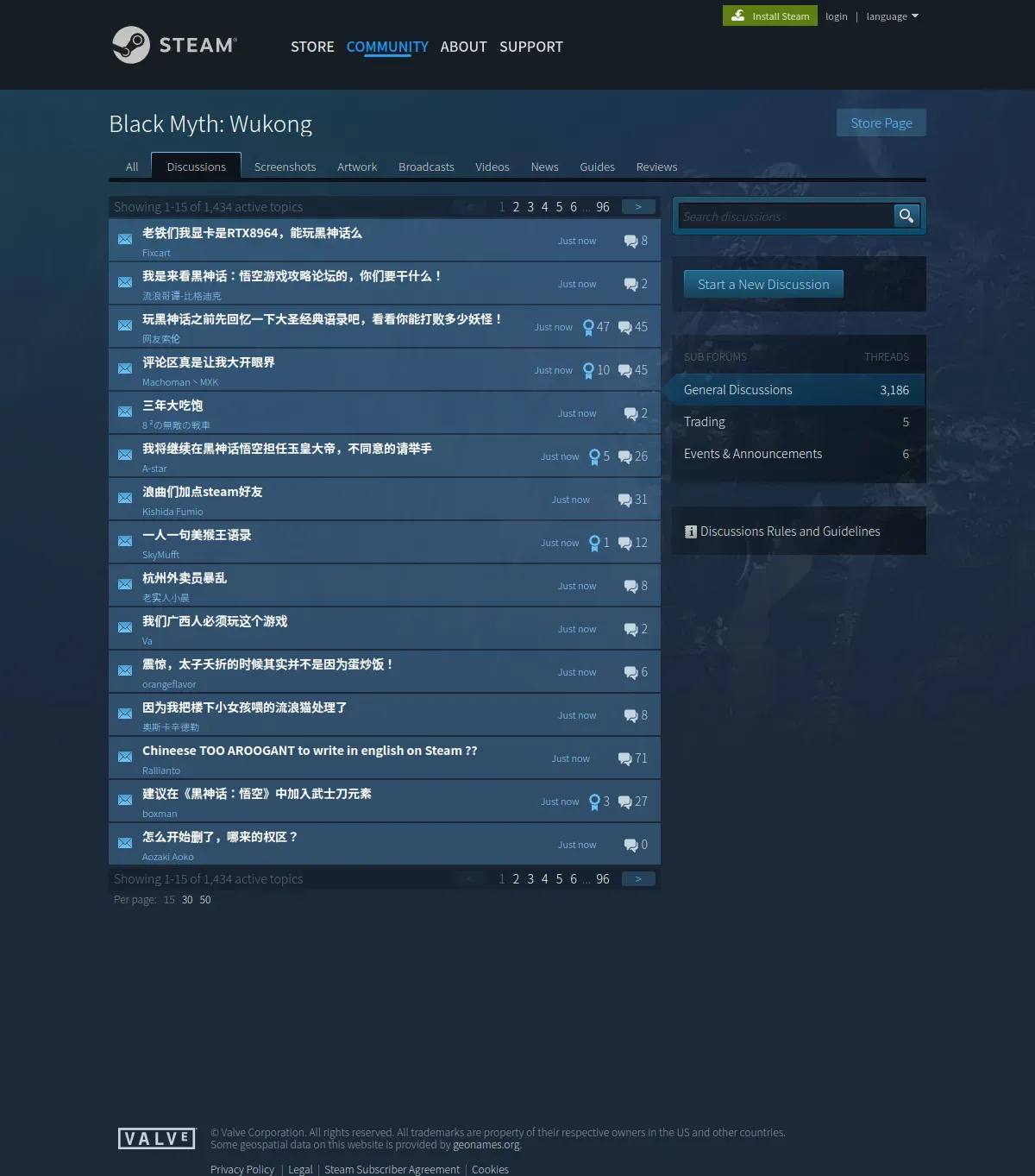The height and width of the screenshot is (1176, 1035).
Task: Open the geonames.org link
Action: 486,1145
